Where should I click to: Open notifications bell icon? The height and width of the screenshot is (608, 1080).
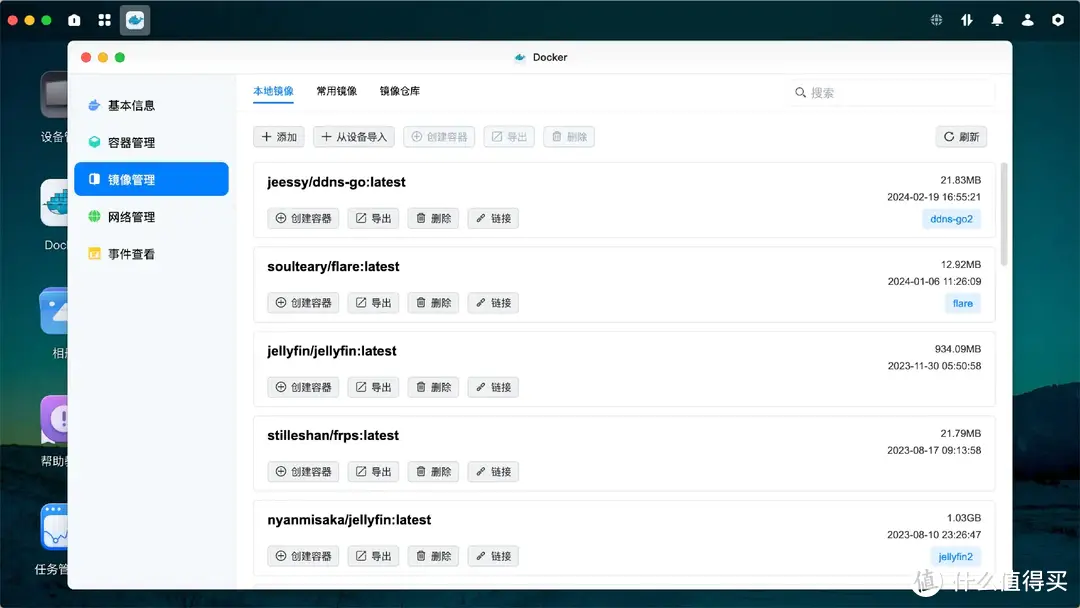(x=997, y=20)
